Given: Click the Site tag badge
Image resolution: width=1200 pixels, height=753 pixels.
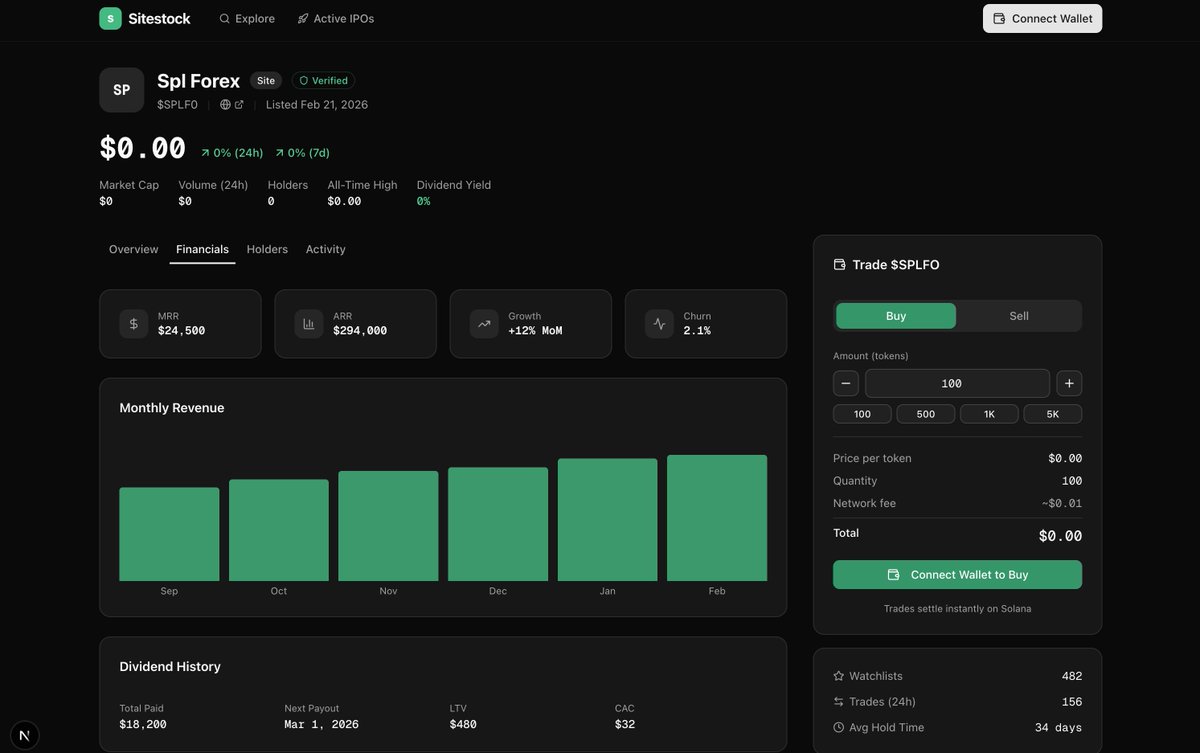Looking at the screenshot, I should click(x=265, y=81).
